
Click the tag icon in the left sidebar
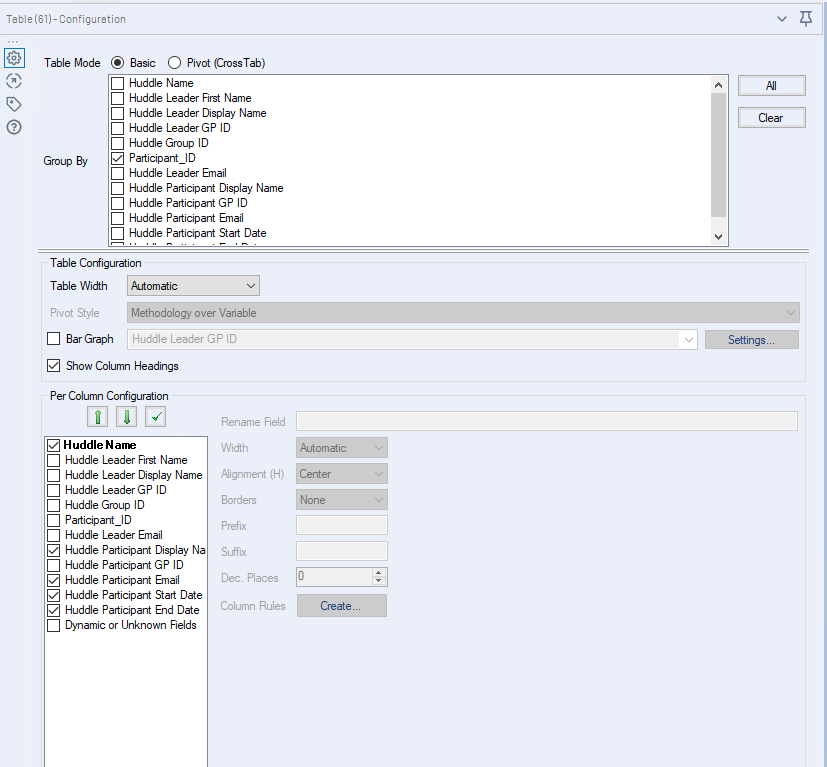point(14,104)
